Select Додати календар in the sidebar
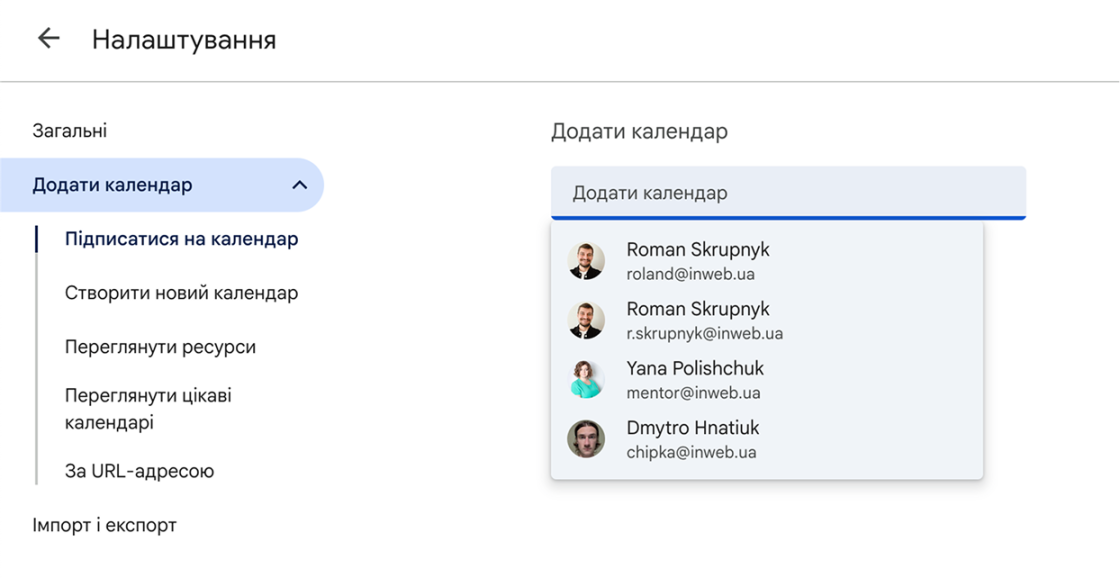The image size is (1120, 578). 113,185
